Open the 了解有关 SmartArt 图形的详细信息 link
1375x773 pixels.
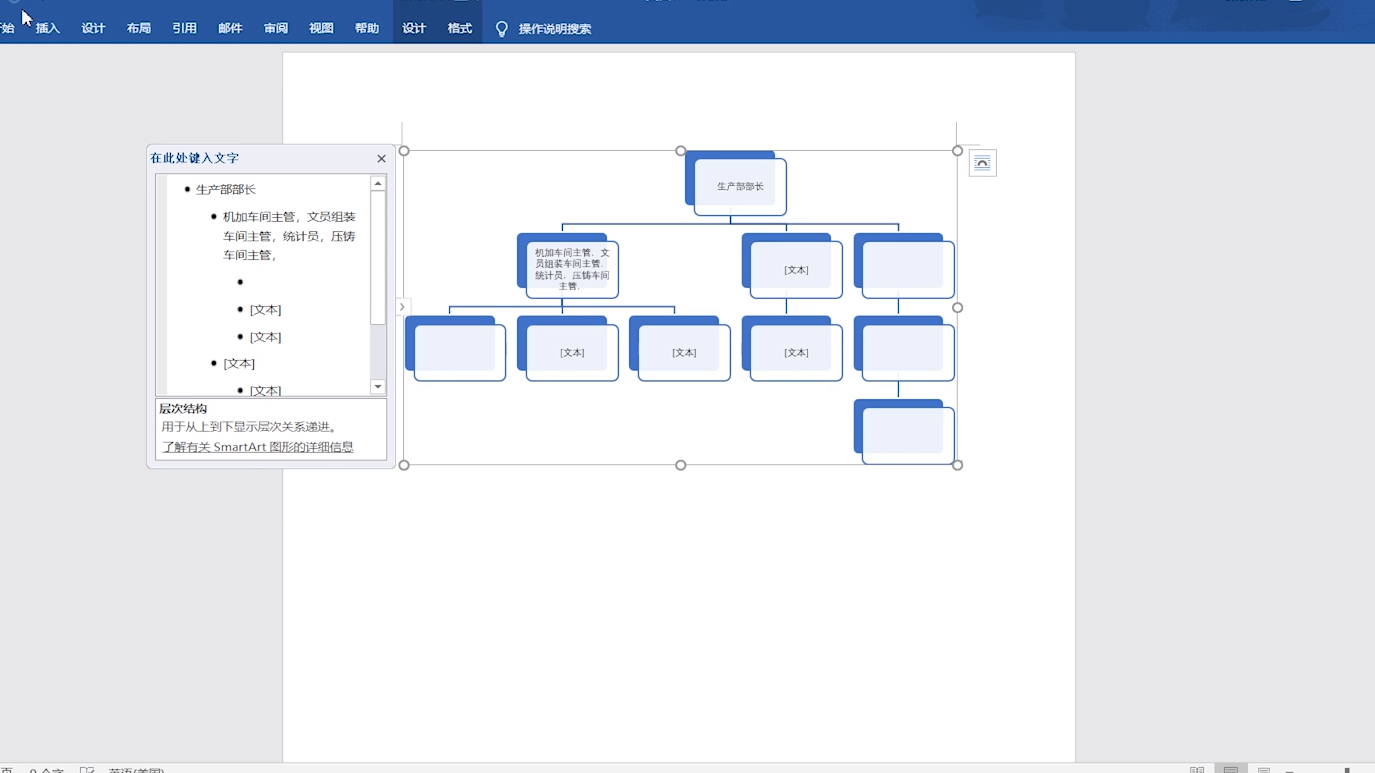[258, 447]
